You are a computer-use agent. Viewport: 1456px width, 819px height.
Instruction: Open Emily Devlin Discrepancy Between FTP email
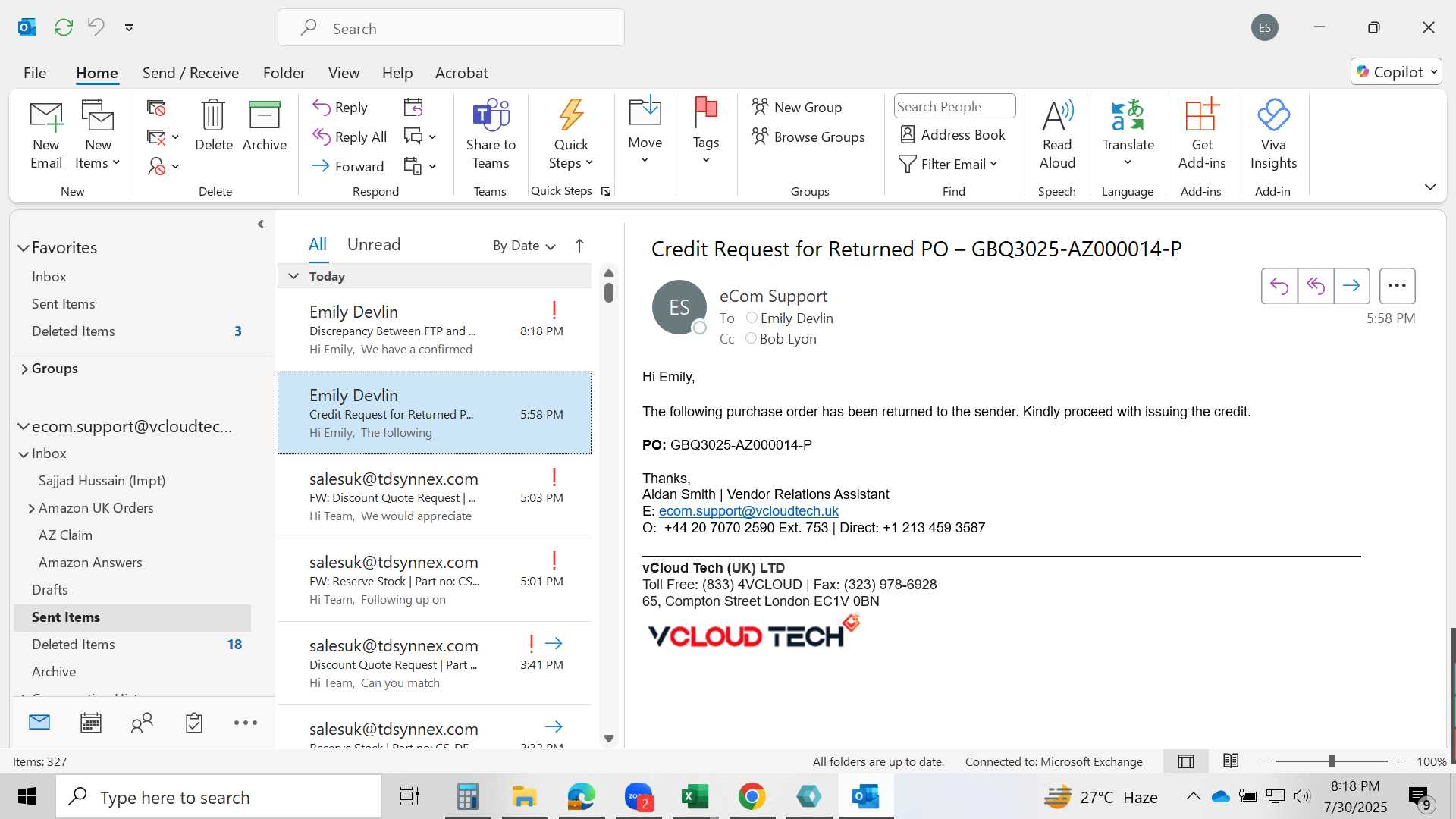tap(435, 330)
